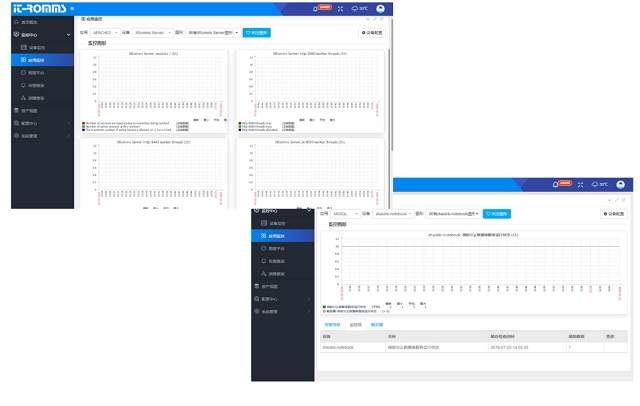Click the vertical scrollbar of the top window
640x406 pixels.
tap(389, 100)
